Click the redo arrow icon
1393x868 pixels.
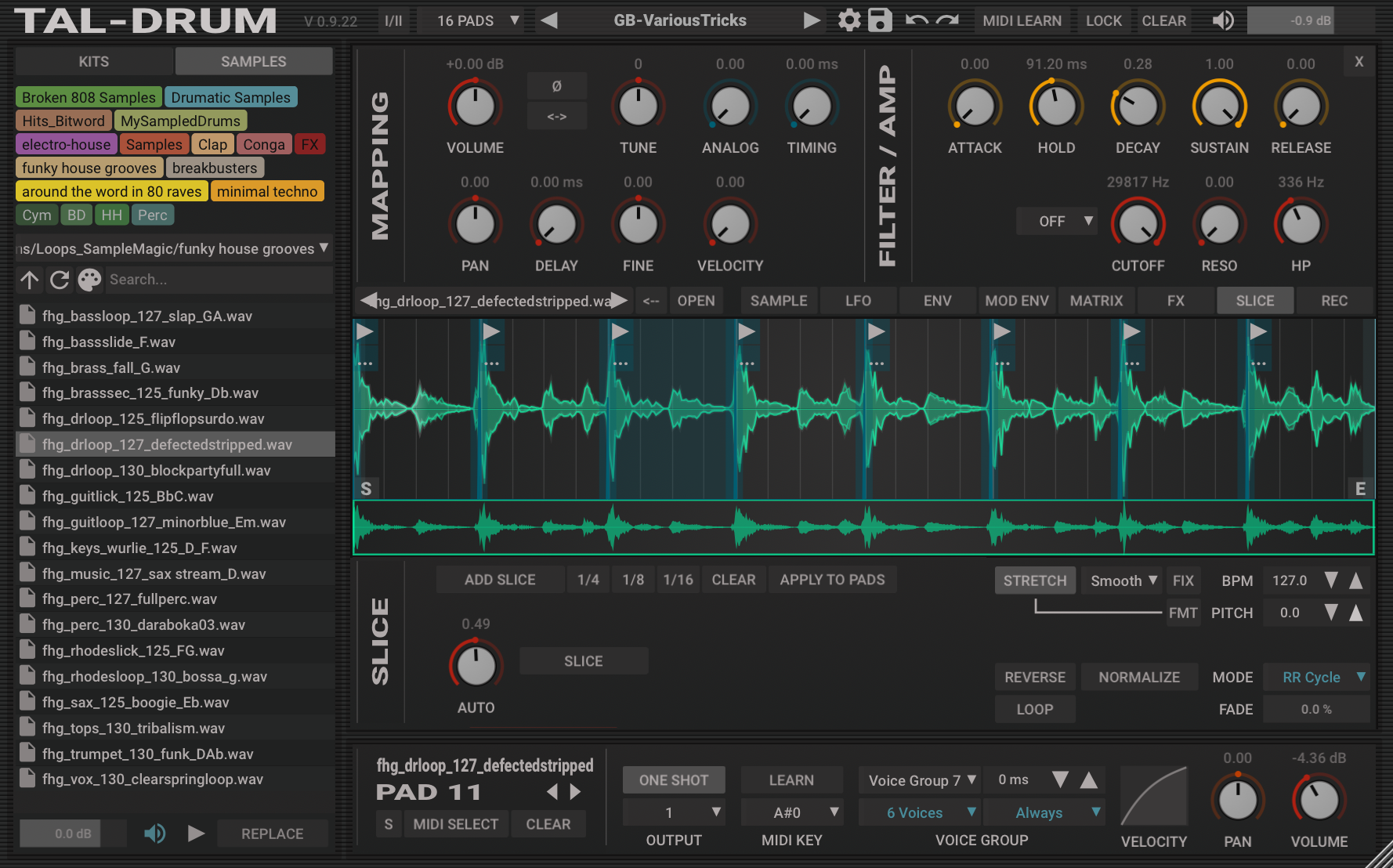point(947,20)
